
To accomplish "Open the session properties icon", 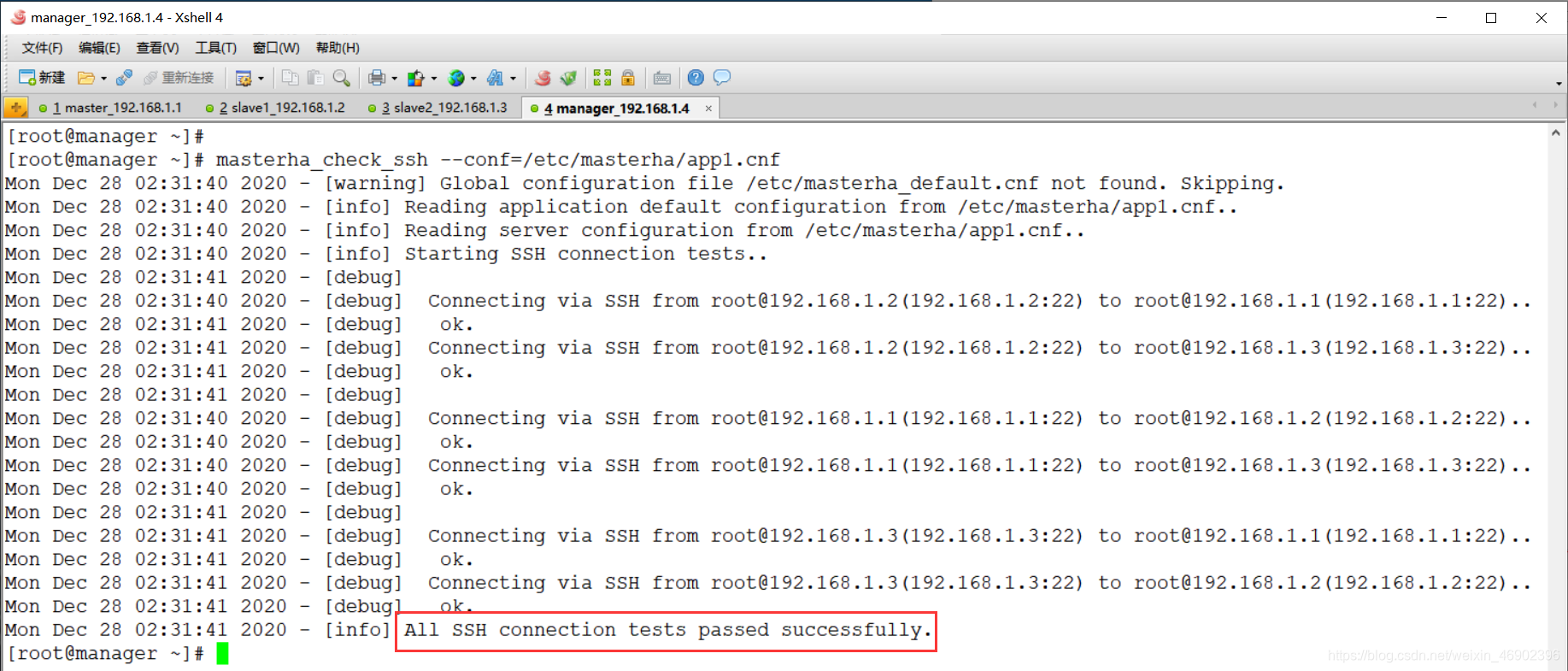I will 244,78.
